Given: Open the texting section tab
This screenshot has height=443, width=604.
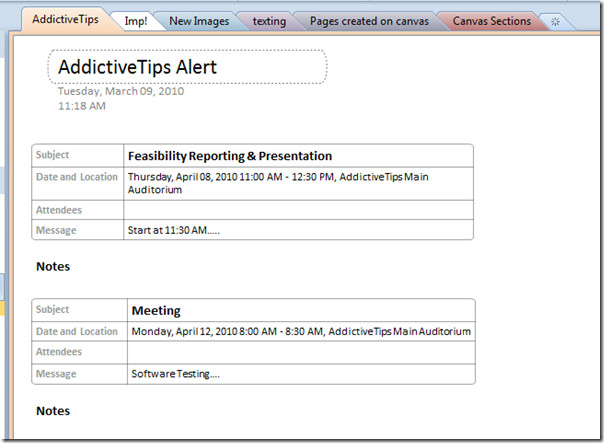Looking at the screenshot, I should click(x=269, y=21).
